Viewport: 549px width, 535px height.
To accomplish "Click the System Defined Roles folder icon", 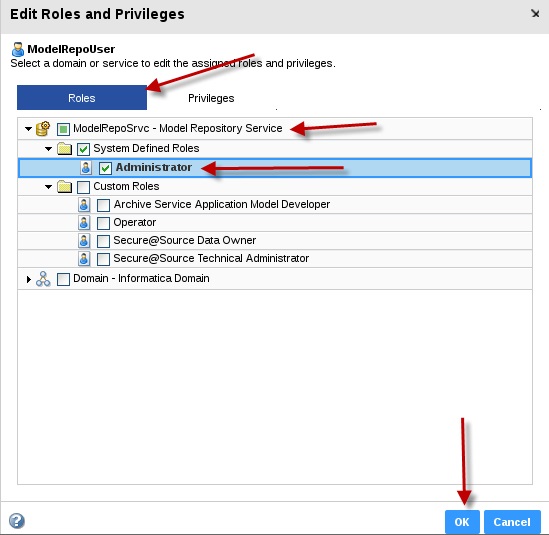I will click(64, 148).
